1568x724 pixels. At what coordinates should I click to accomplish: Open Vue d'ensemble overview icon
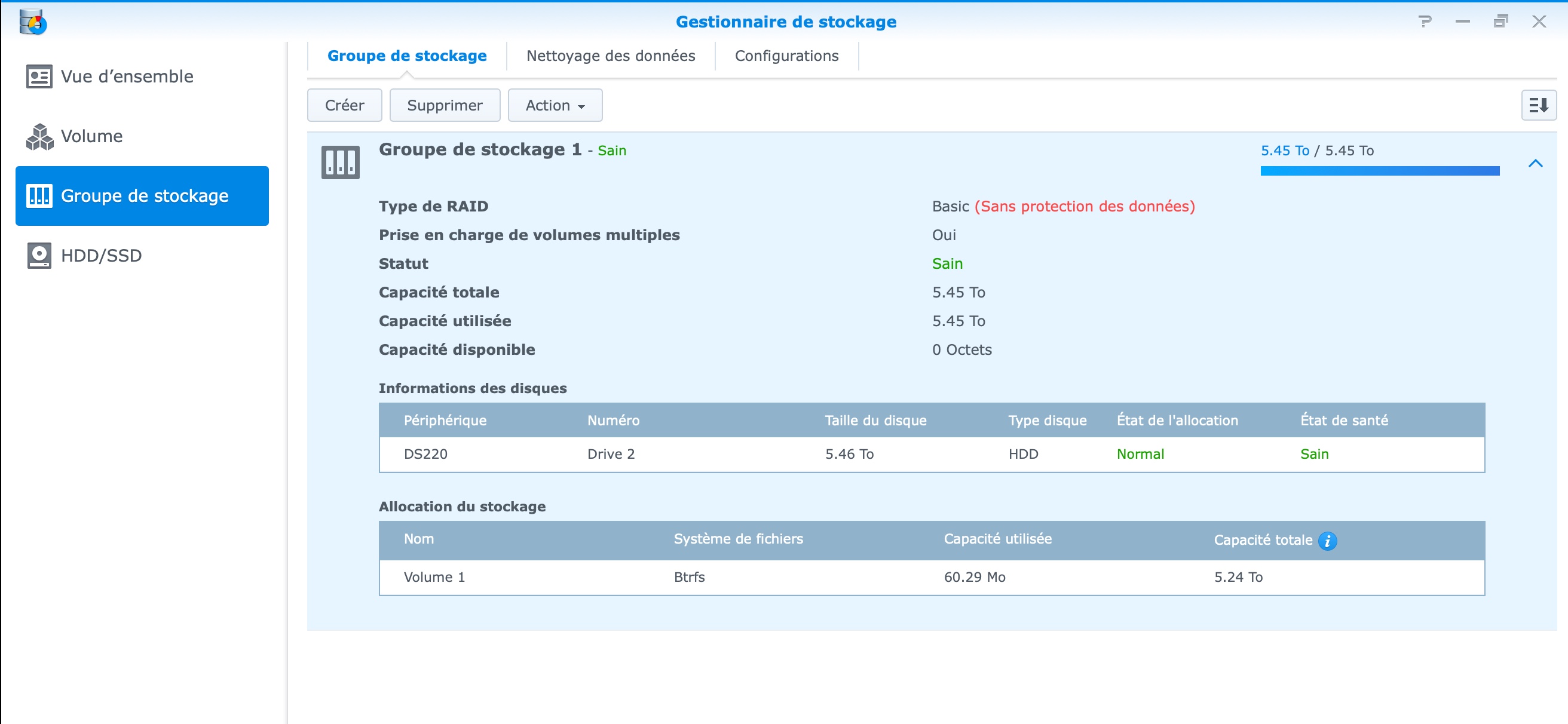point(39,76)
